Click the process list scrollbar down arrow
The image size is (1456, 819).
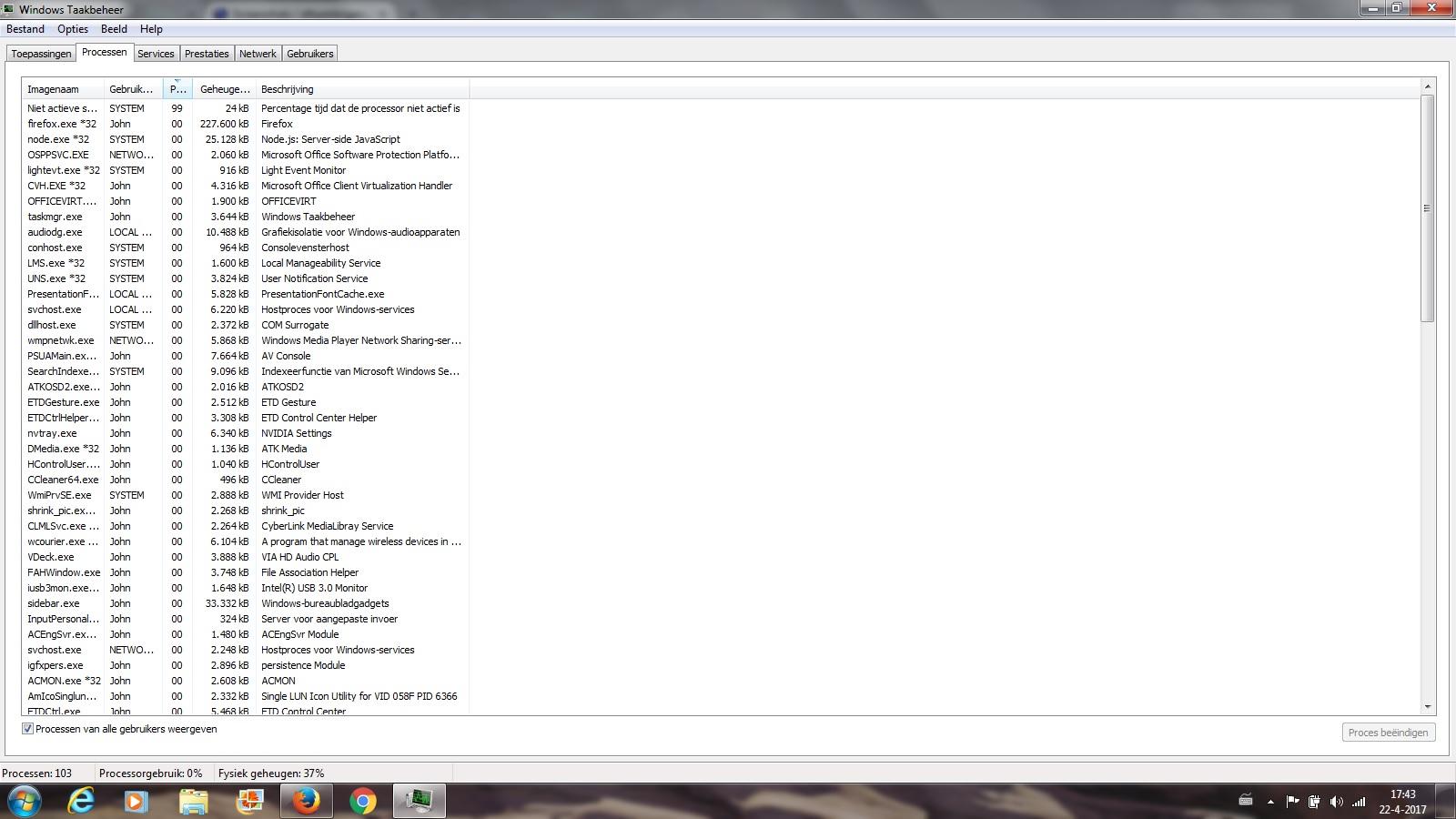coord(1427,707)
